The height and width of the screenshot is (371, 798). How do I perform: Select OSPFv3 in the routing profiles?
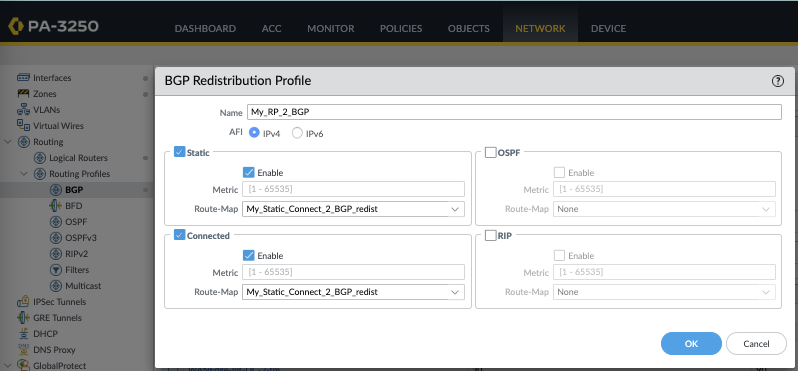pos(81,238)
